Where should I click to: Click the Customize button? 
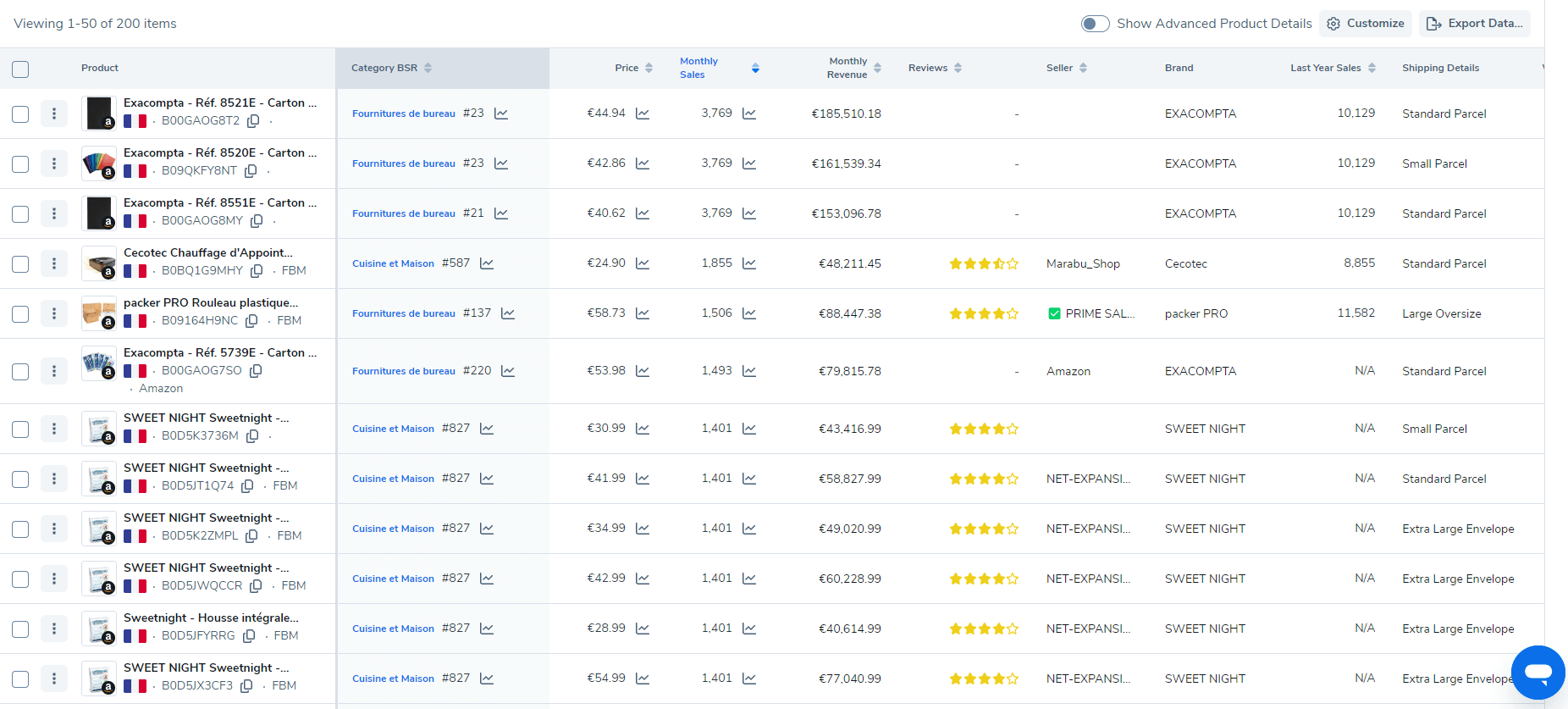[1366, 24]
